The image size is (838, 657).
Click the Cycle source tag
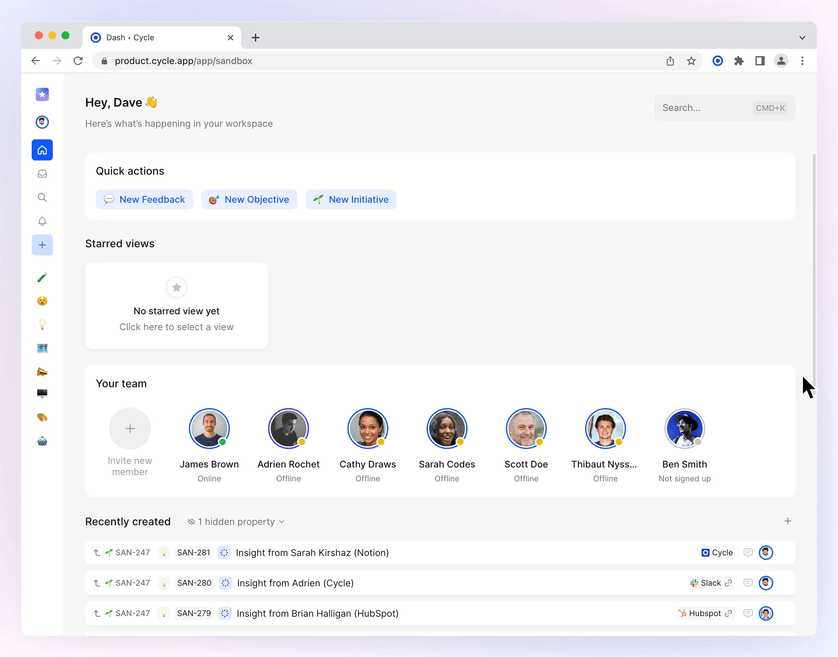(x=717, y=553)
